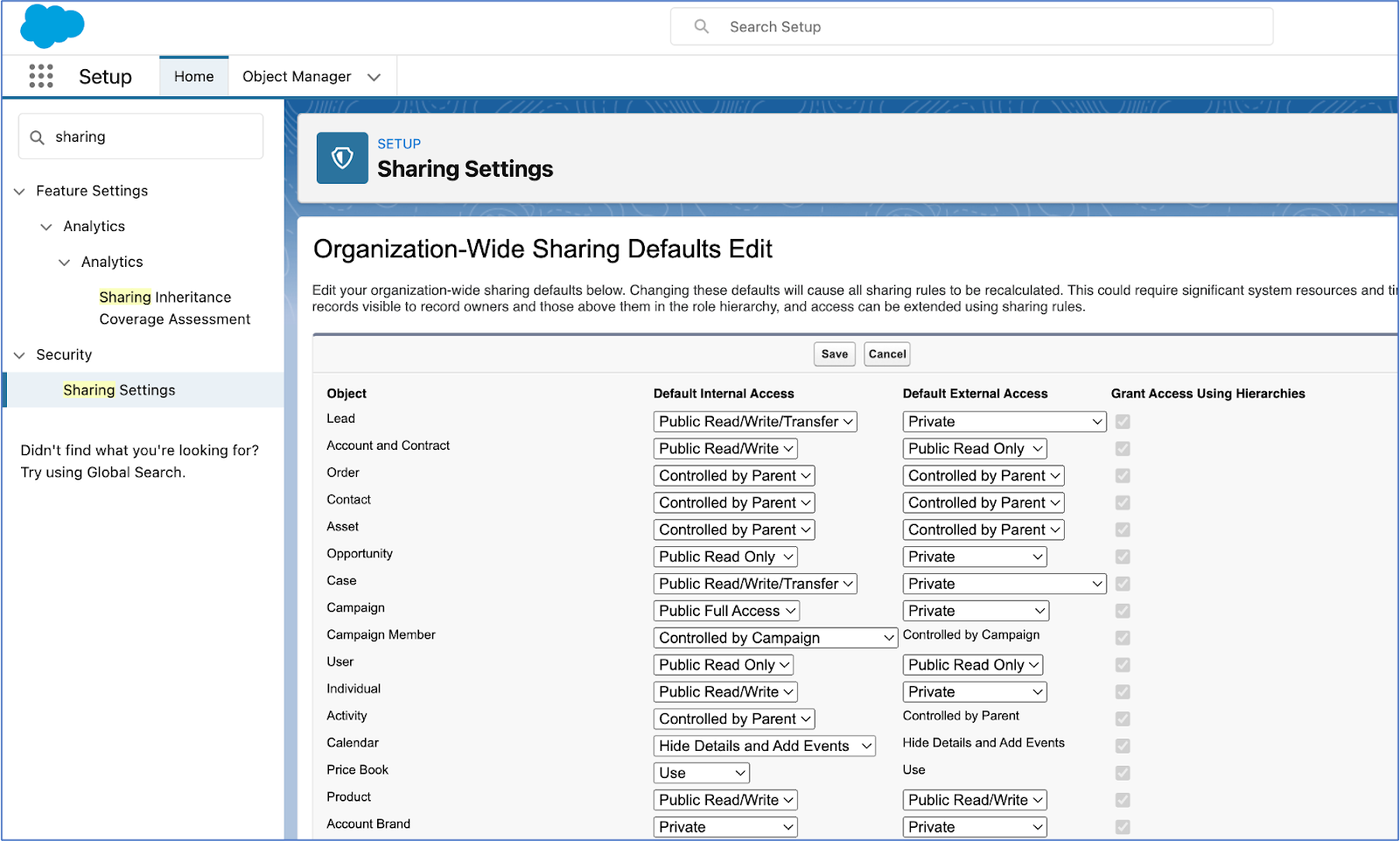The width and height of the screenshot is (1400, 841).
Task: Toggle Grant Access Using Hierarchies checkbox for Lead
Action: [x=1123, y=421]
